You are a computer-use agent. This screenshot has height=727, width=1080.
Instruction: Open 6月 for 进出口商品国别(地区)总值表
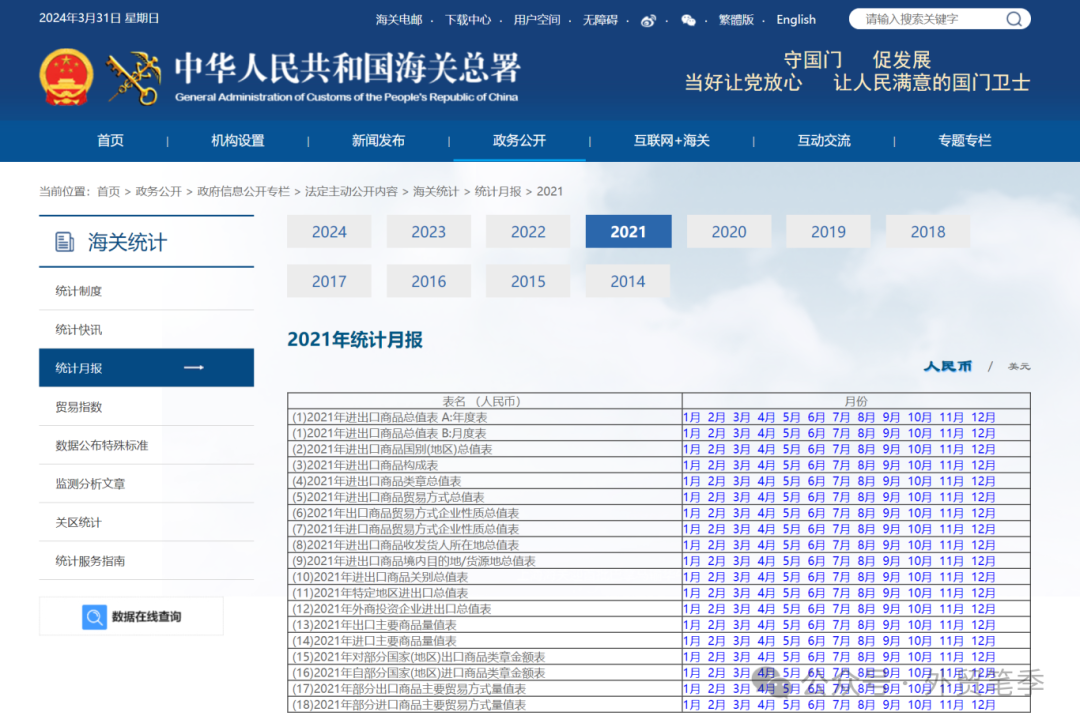click(x=816, y=449)
